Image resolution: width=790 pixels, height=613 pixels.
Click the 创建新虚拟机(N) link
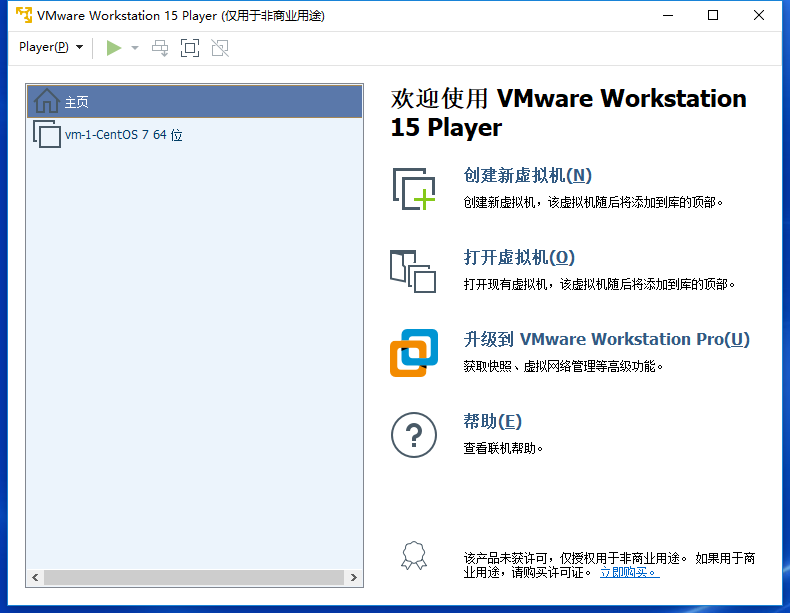click(x=527, y=175)
